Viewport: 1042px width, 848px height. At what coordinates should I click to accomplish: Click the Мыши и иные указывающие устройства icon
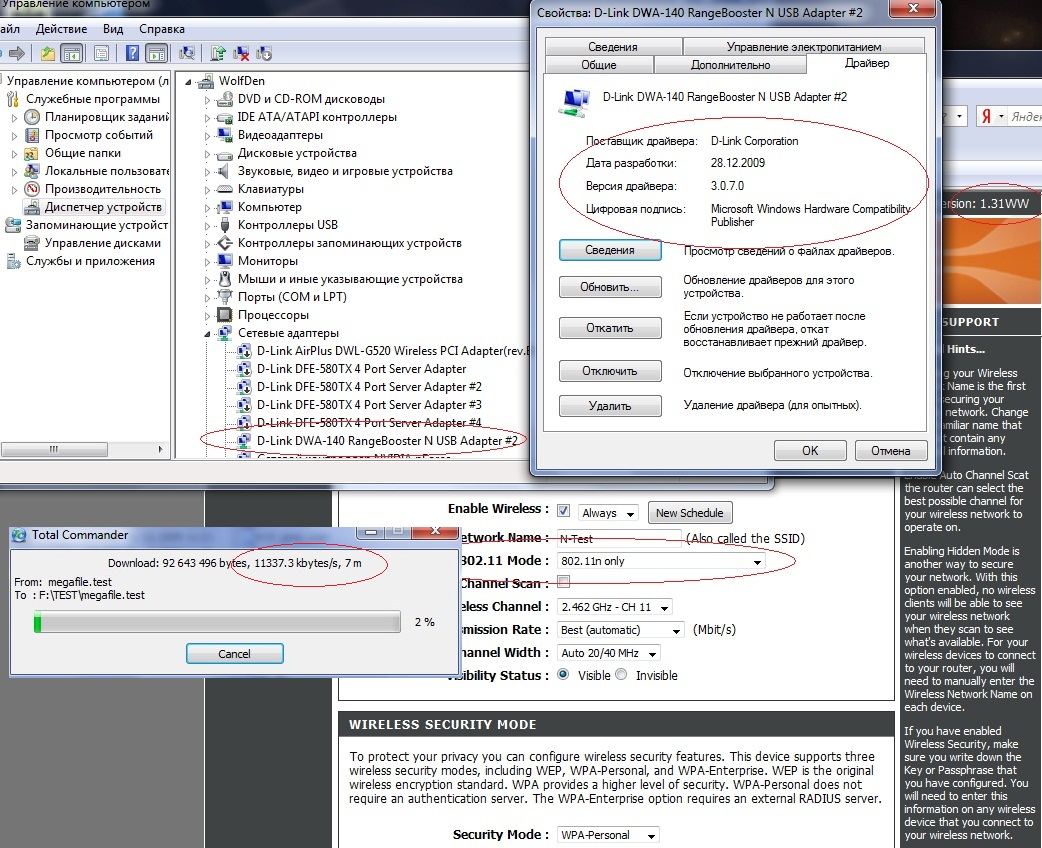[225, 278]
